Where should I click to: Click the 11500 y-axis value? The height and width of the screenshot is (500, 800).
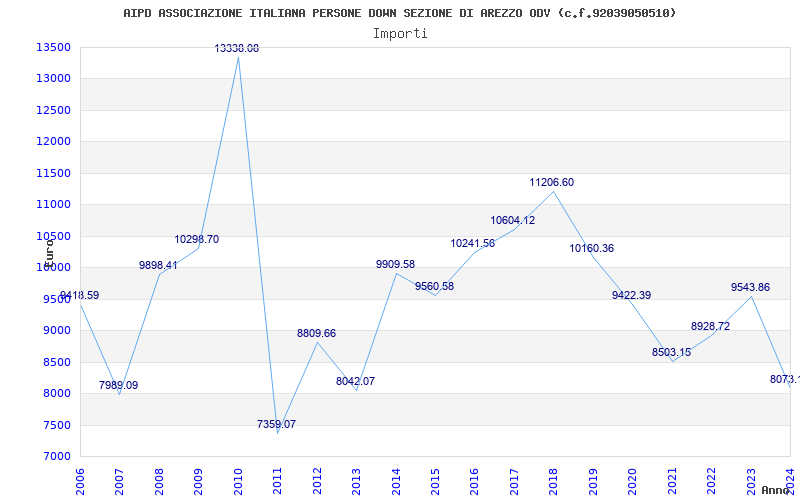[53, 173]
